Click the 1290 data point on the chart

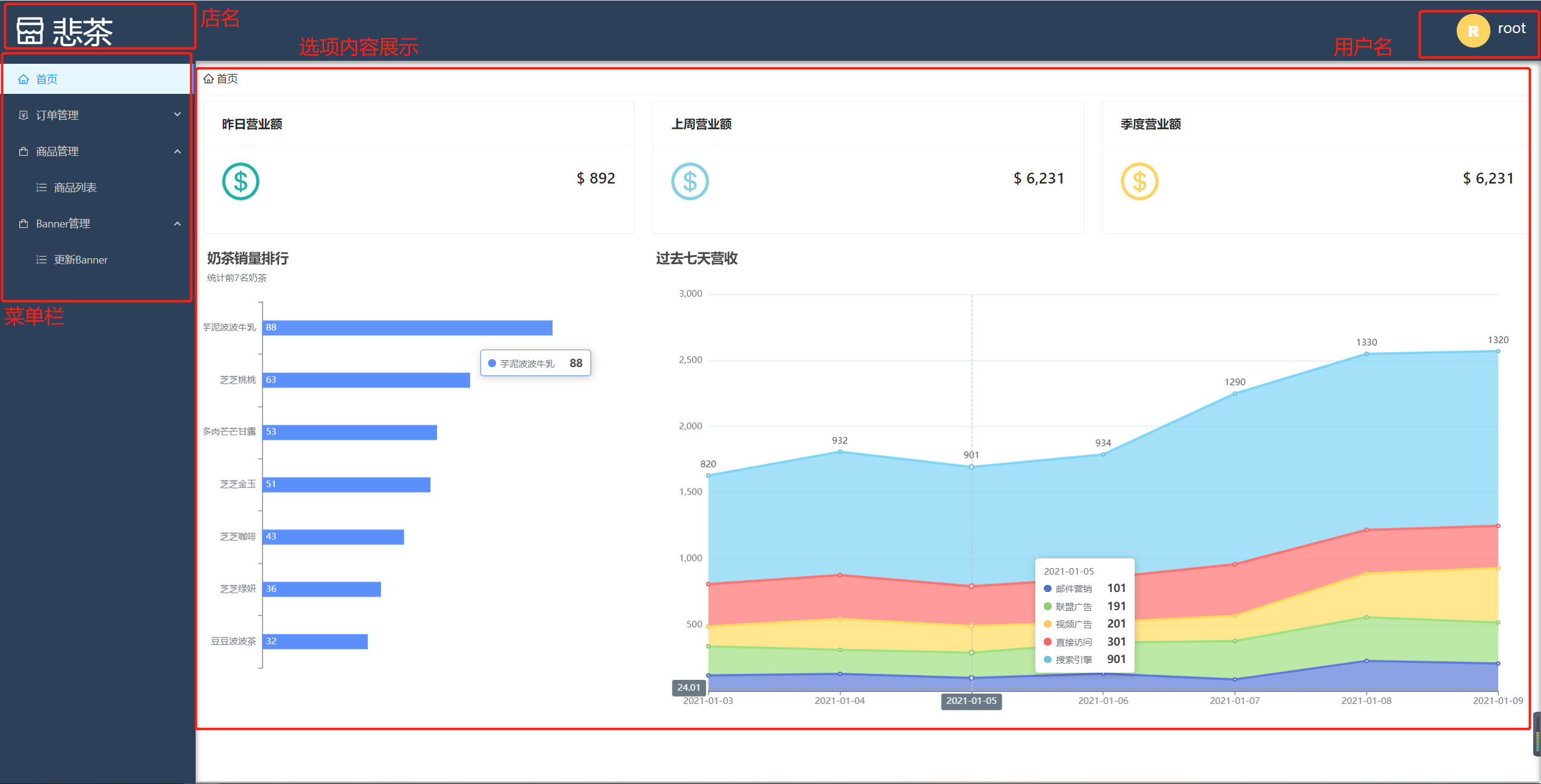tap(1235, 394)
